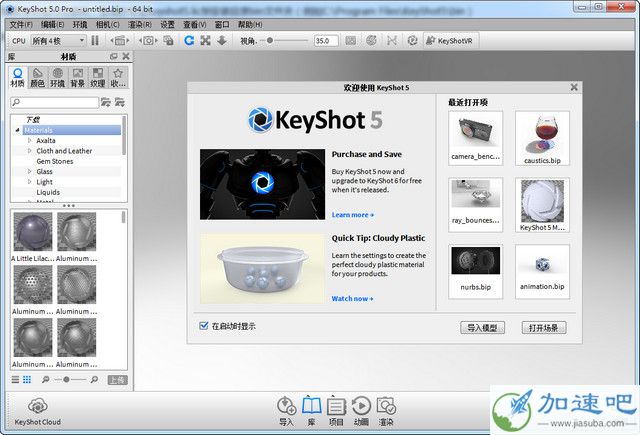Expand the Light folder
Screen dimensions: 640x435
point(29,182)
